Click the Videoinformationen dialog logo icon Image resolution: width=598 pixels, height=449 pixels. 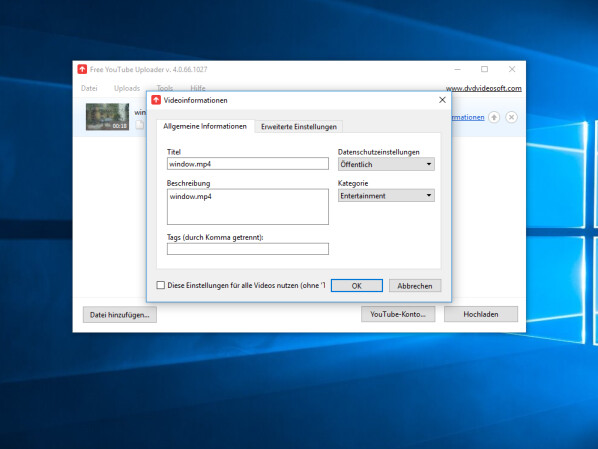(x=156, y=100)
